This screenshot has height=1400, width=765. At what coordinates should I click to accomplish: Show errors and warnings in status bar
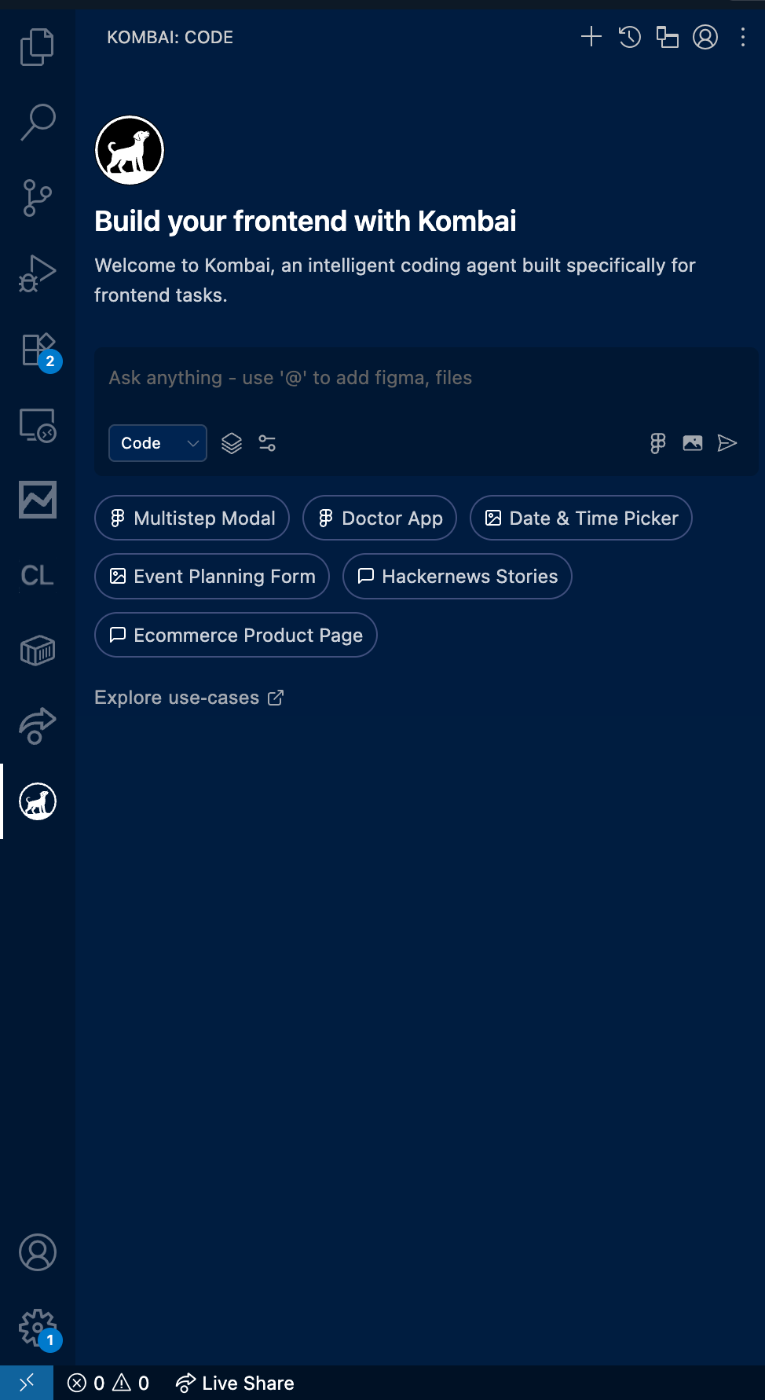(x=108, y=1383)
